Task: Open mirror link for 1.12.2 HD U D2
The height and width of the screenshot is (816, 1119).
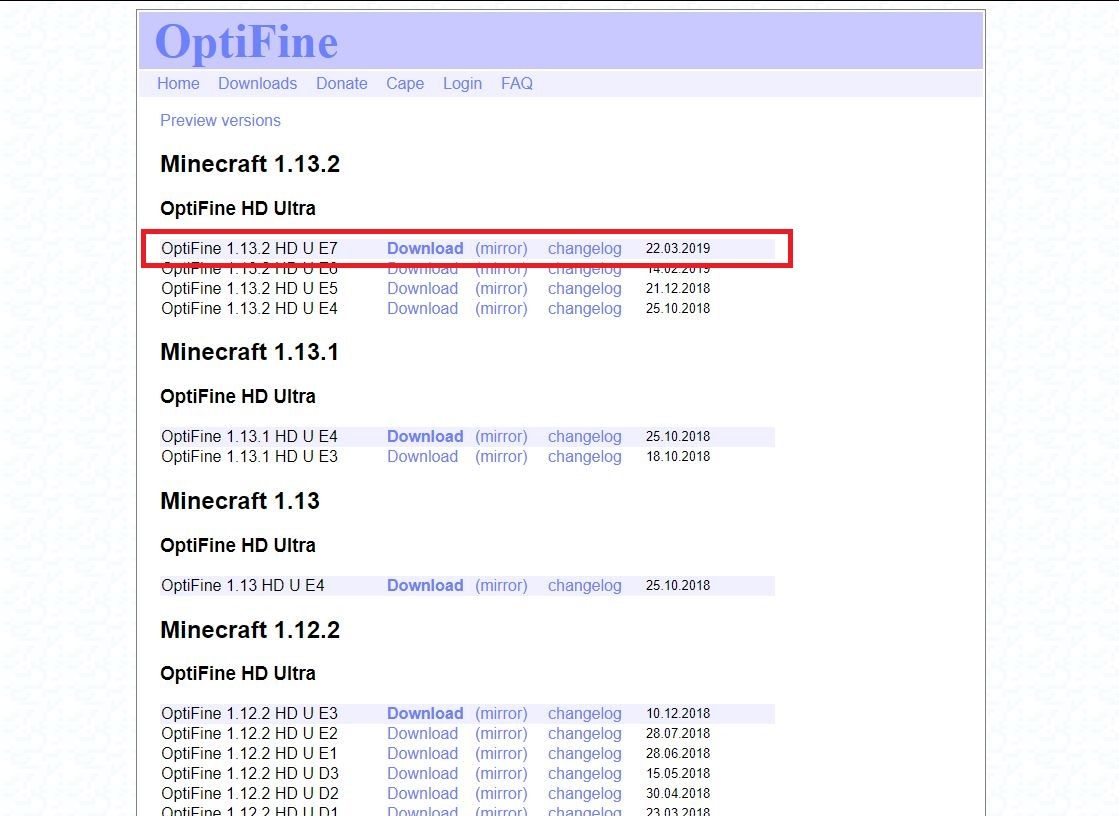Action: (502, 793)
